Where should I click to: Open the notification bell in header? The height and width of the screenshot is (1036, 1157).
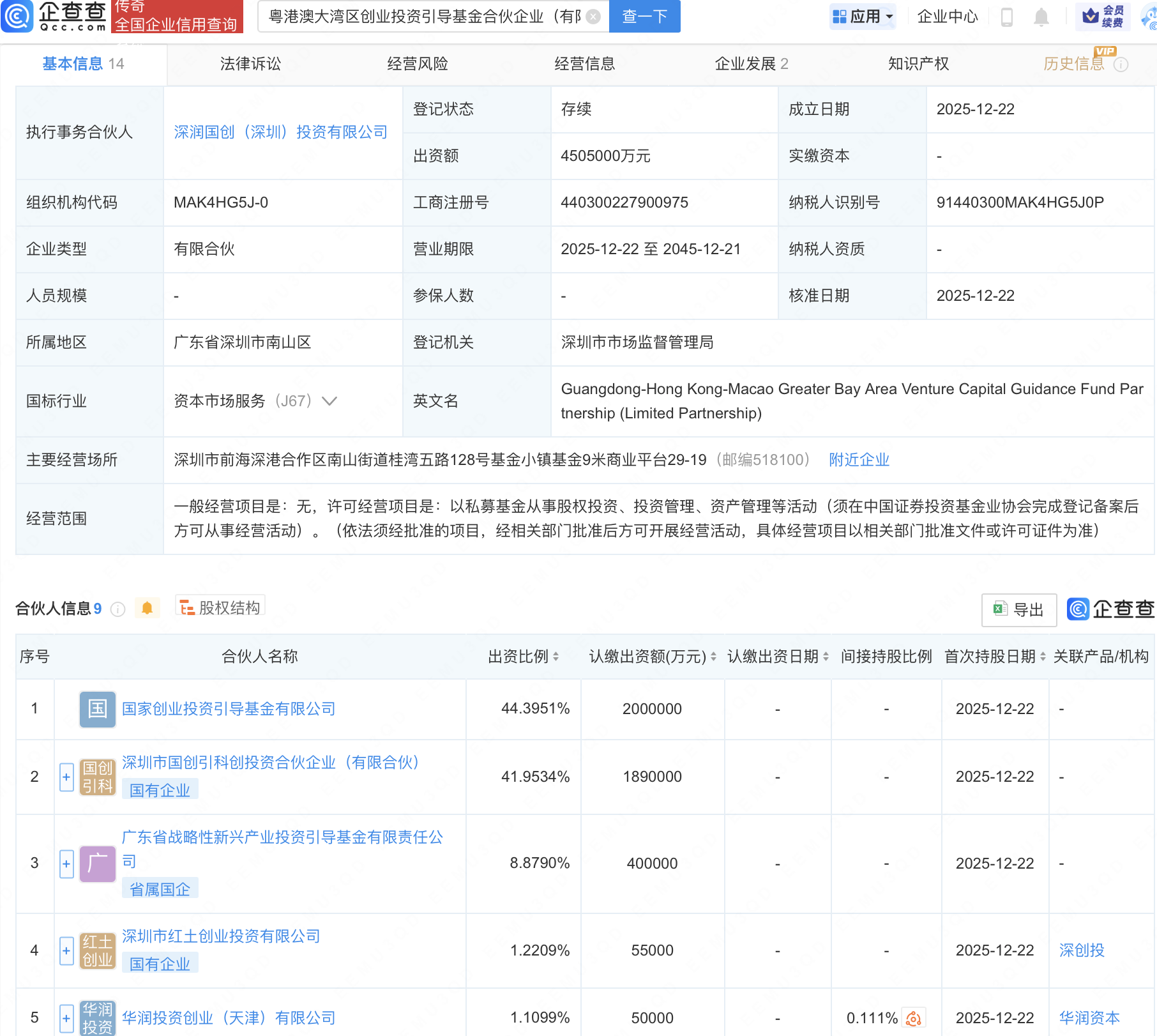click(1041, 17)
